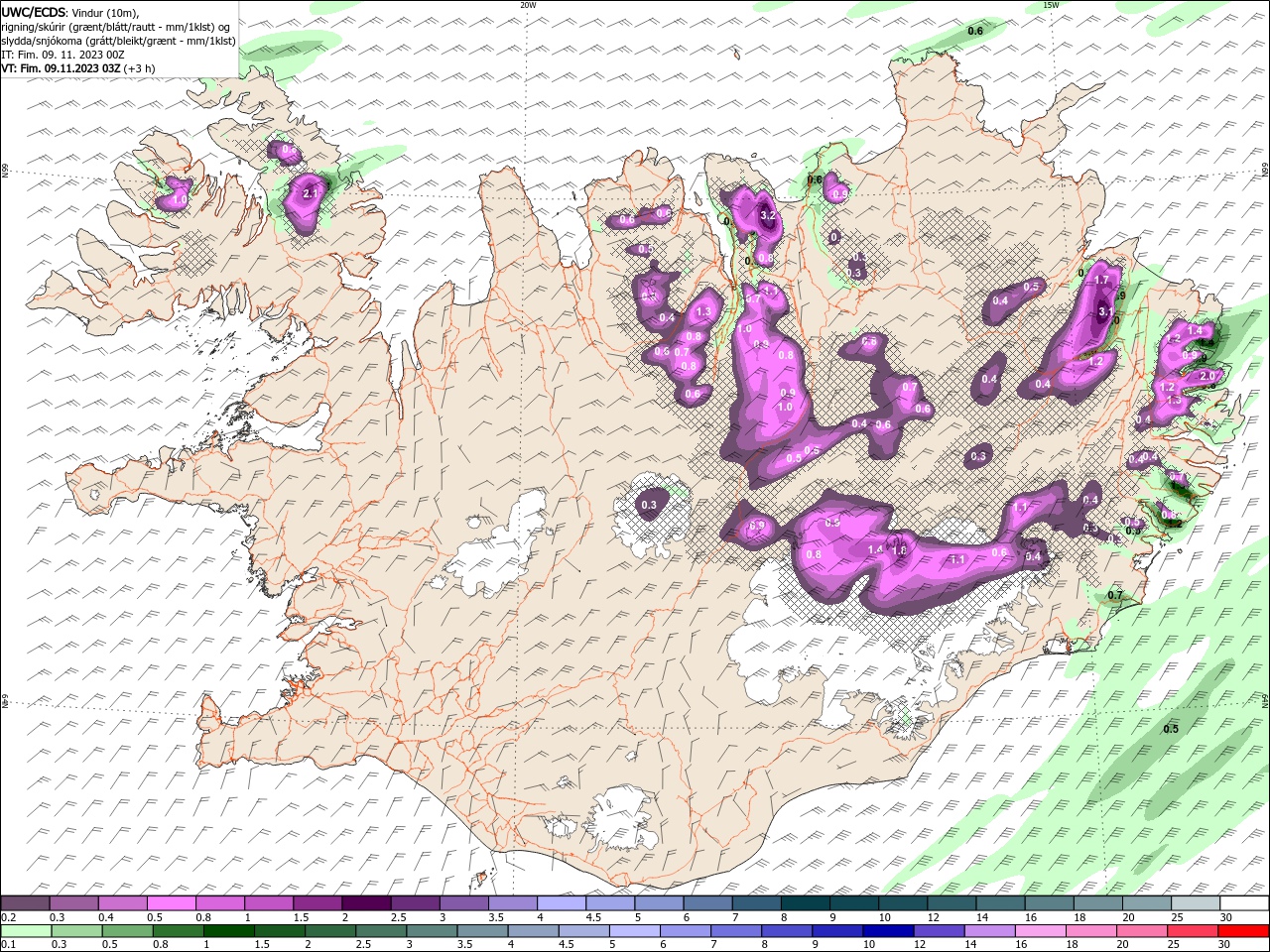
Task: Click the '0.1' label in bottom legend row
Action: pos(8,945)
